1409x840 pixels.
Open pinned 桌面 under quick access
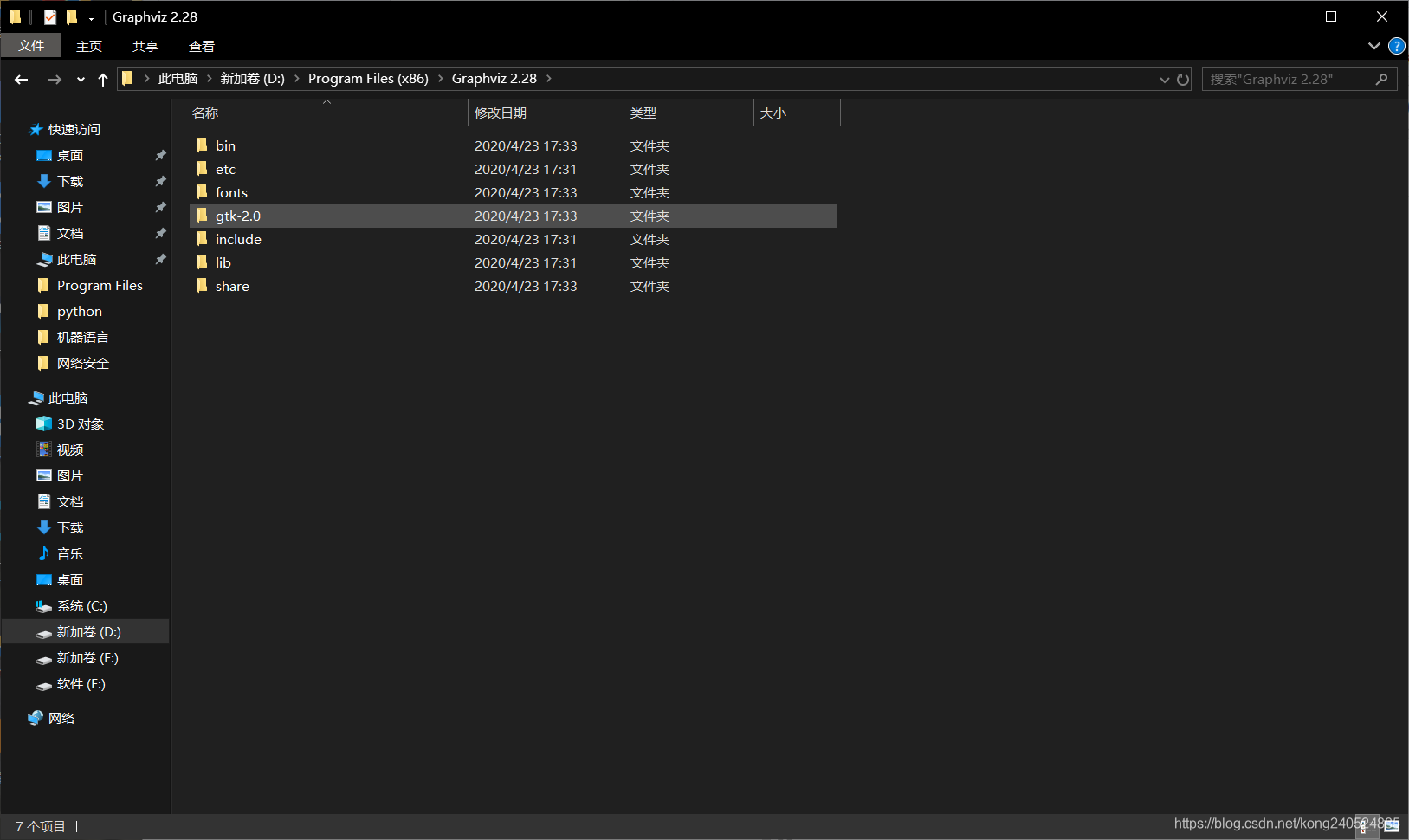click(70, 155)
